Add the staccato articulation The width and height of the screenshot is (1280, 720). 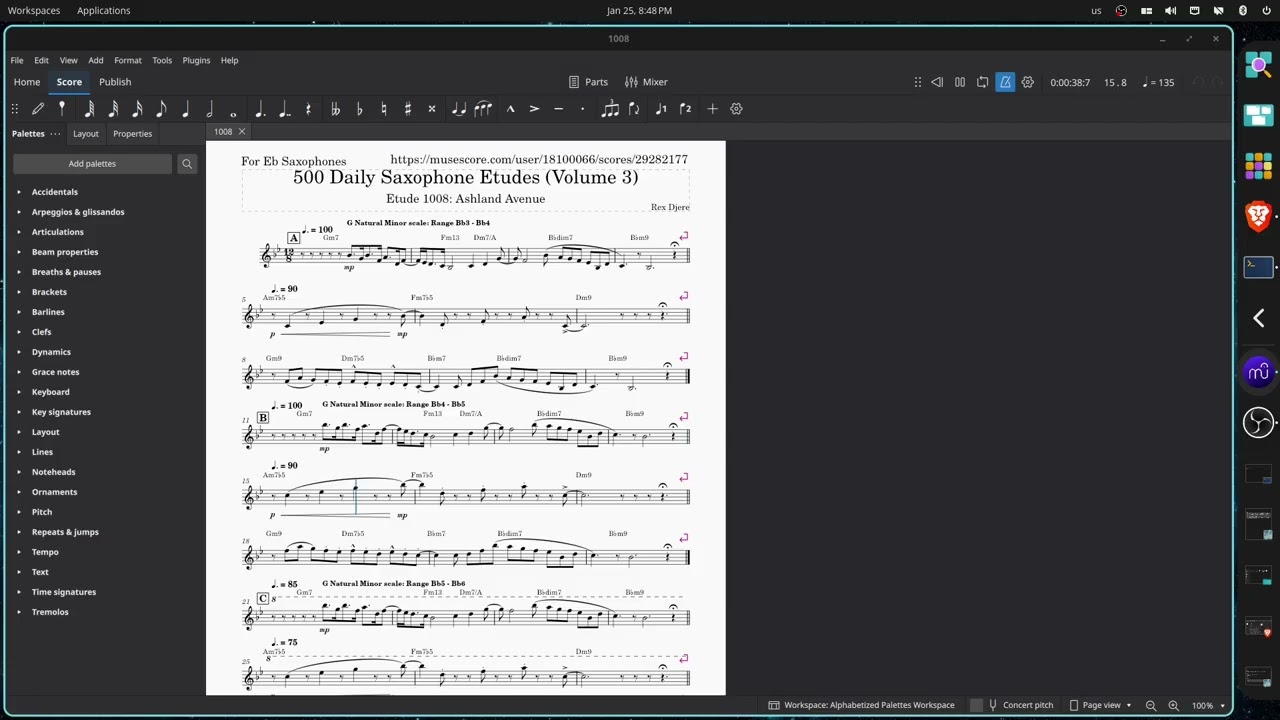pyautogui.click(x=582, y=109)
